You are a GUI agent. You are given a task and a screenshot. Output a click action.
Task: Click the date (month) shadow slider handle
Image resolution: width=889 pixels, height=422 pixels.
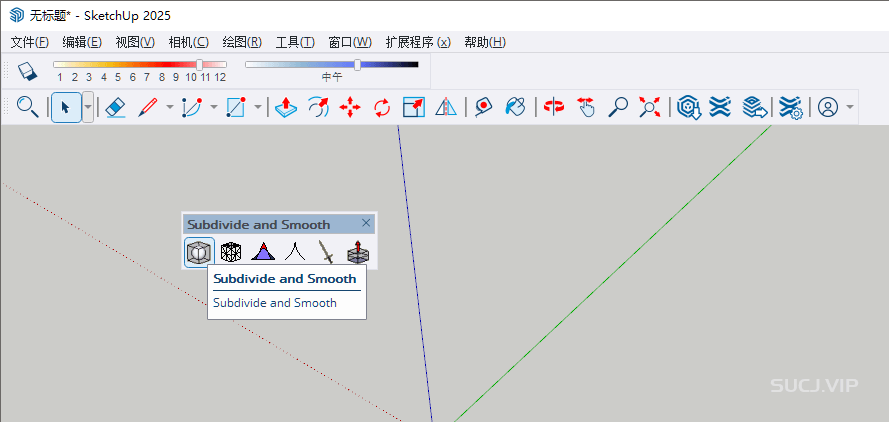200,65
